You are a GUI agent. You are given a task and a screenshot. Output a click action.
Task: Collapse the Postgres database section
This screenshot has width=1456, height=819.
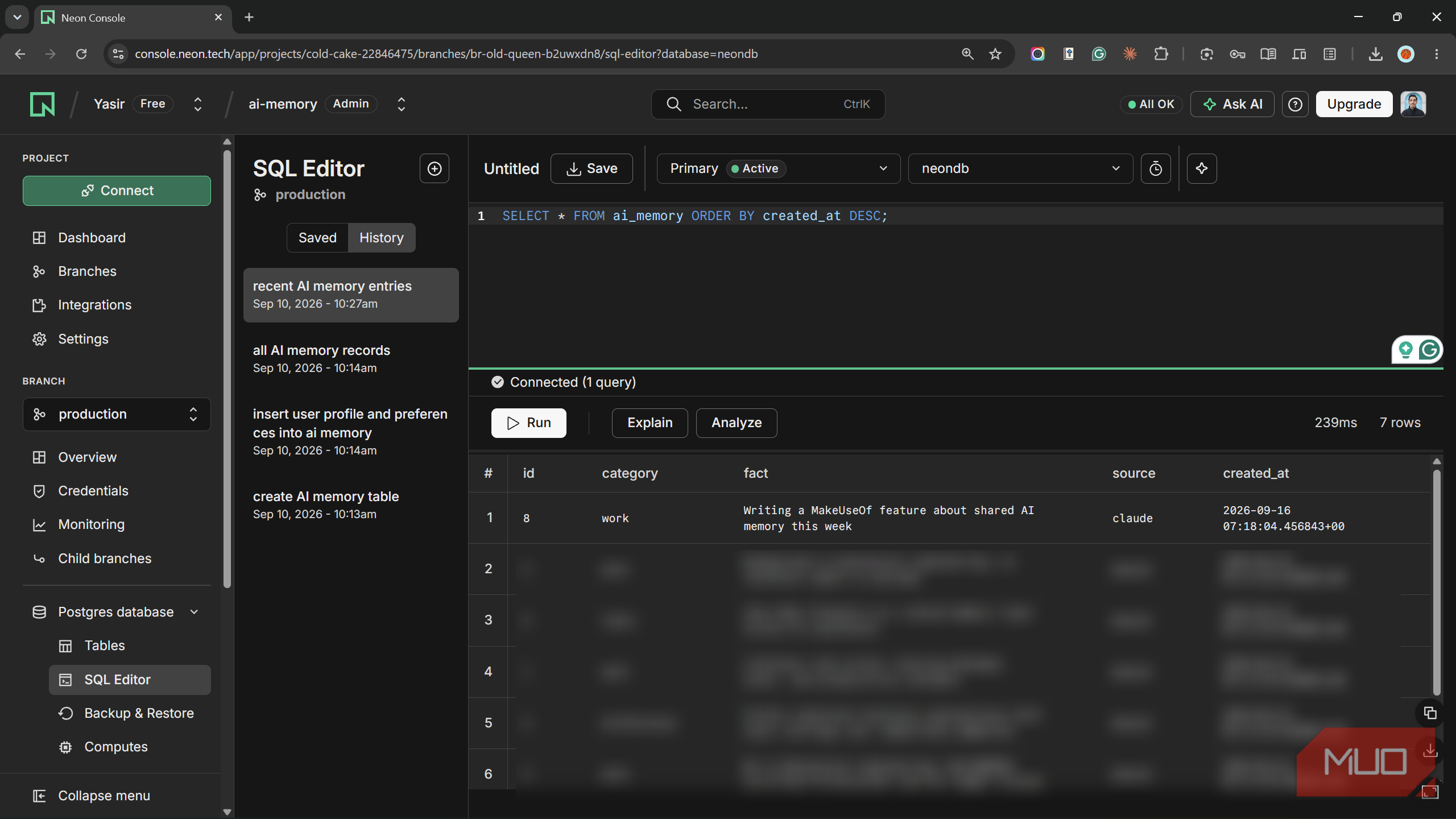click(x=195, y=612)
